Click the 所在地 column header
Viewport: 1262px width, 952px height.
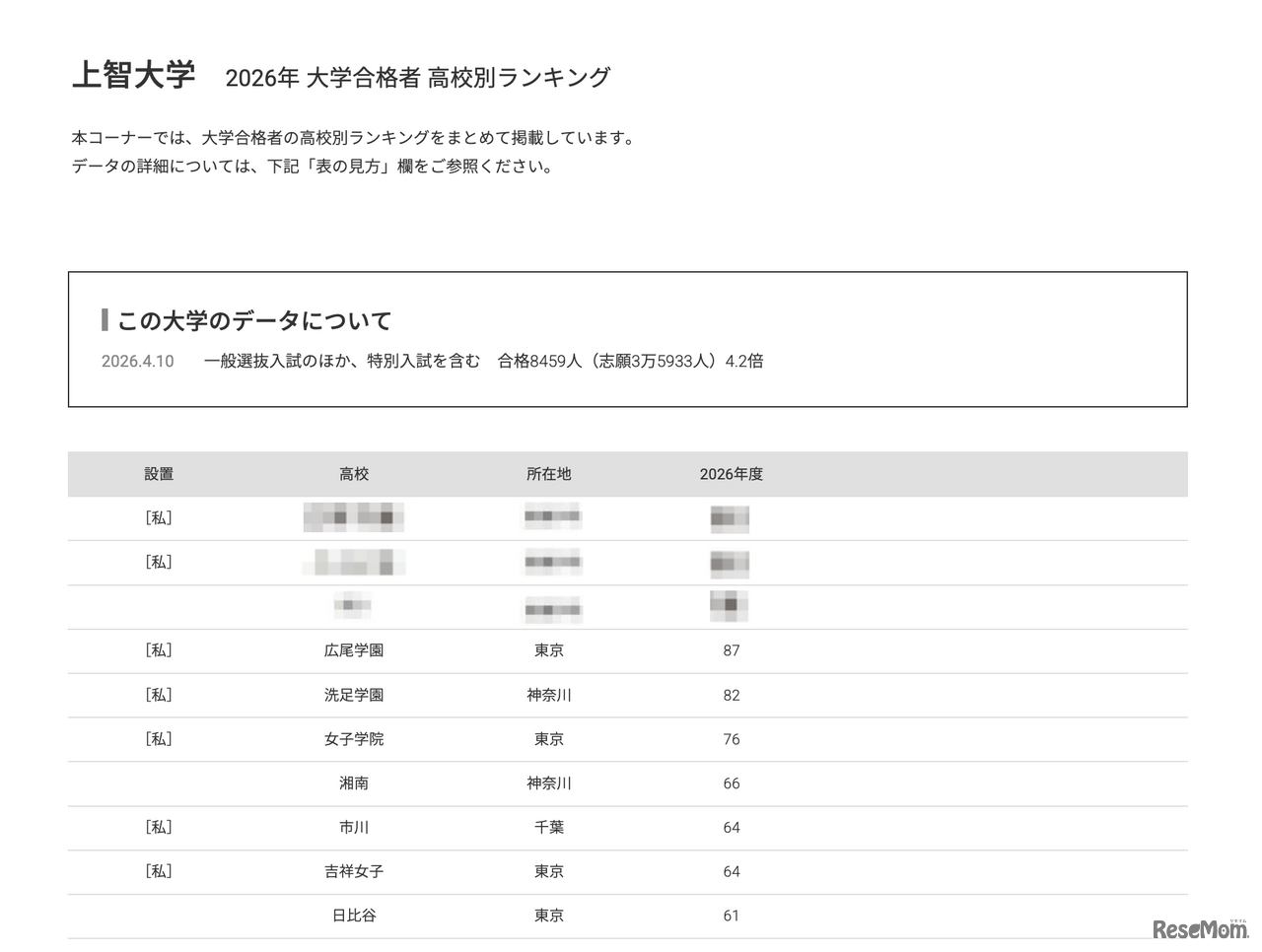pos(549,474)
